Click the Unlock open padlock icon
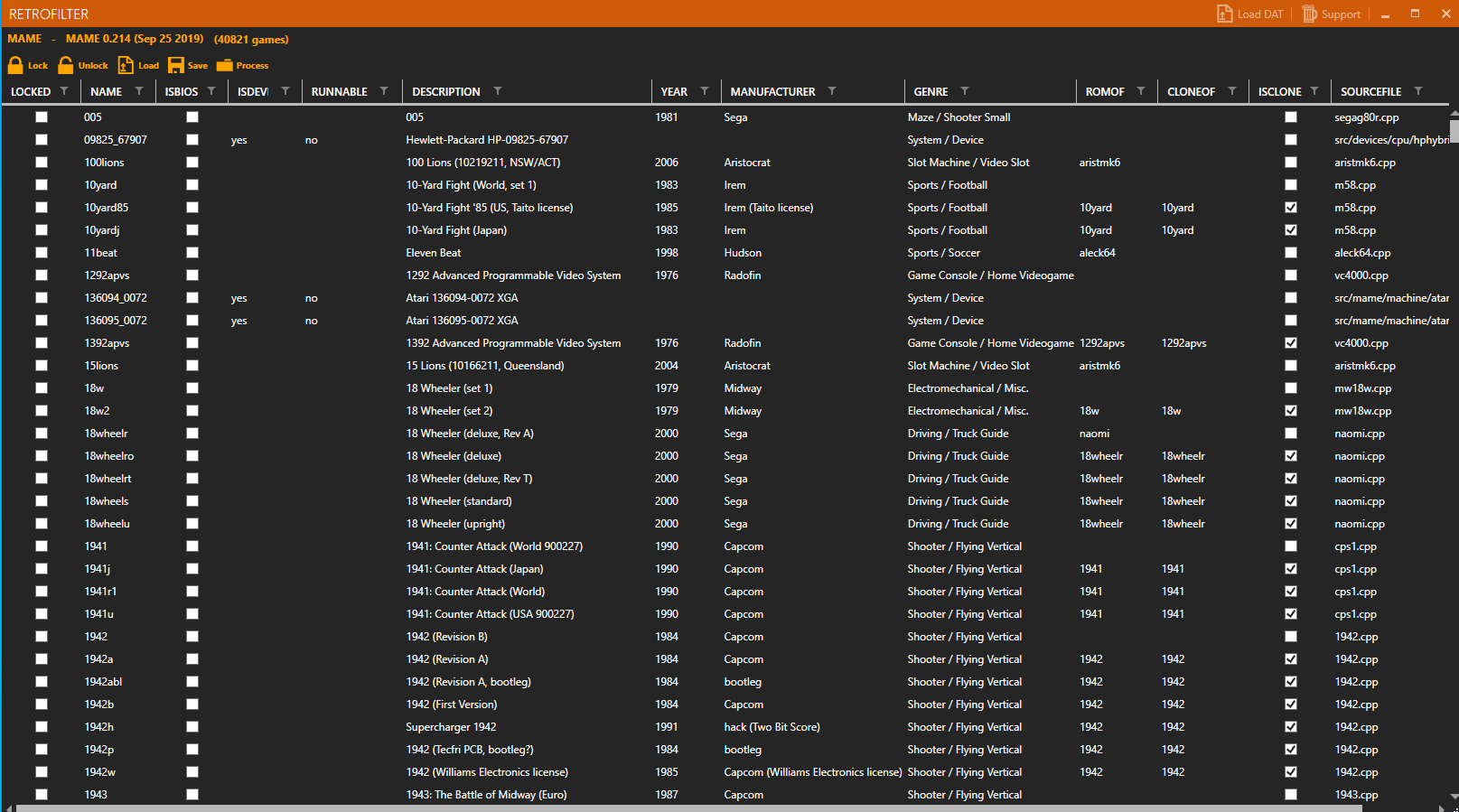The image size is (1459, 812). coord(66,65)
